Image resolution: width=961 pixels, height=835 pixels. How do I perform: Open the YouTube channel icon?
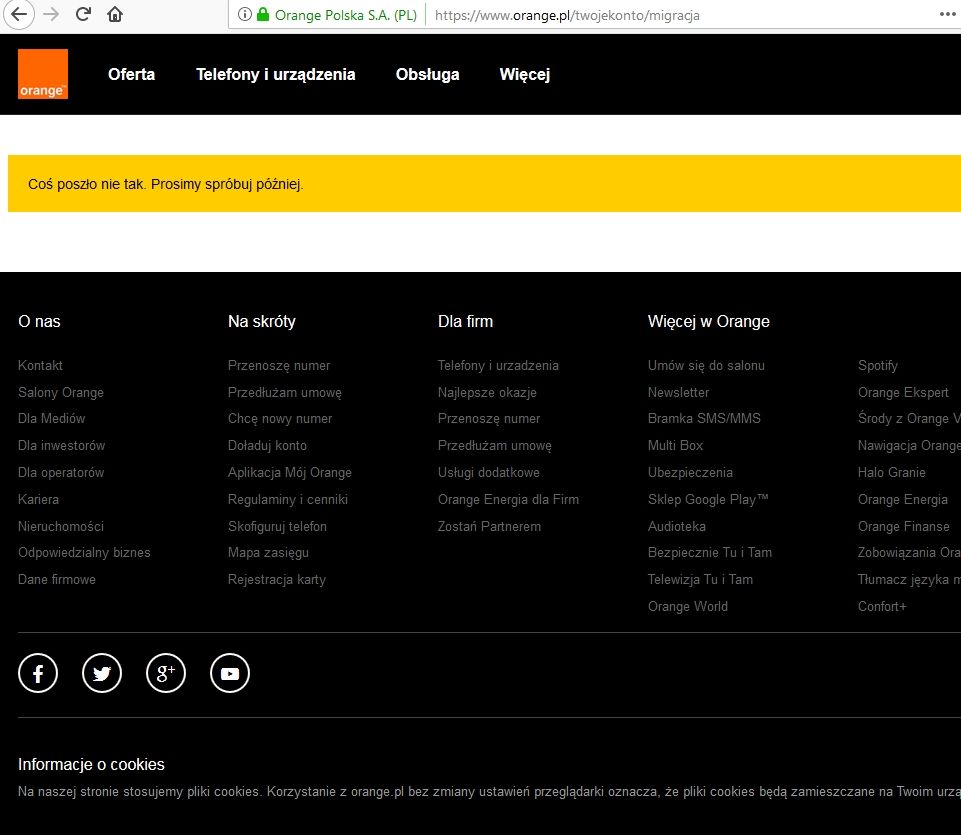[230, 674]
